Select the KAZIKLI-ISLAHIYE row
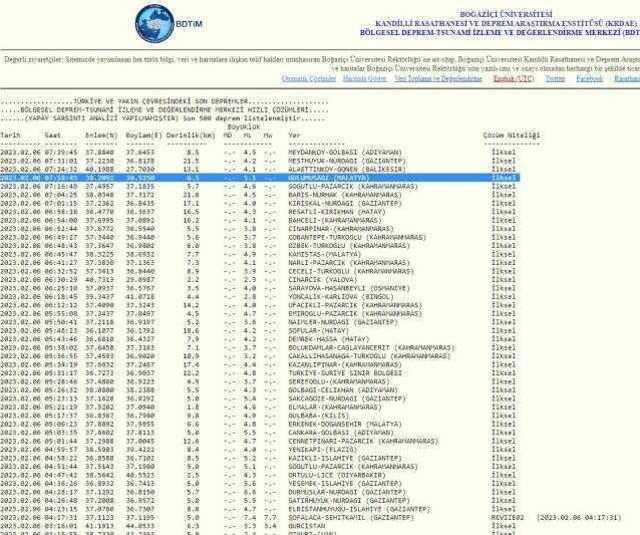 260,458
